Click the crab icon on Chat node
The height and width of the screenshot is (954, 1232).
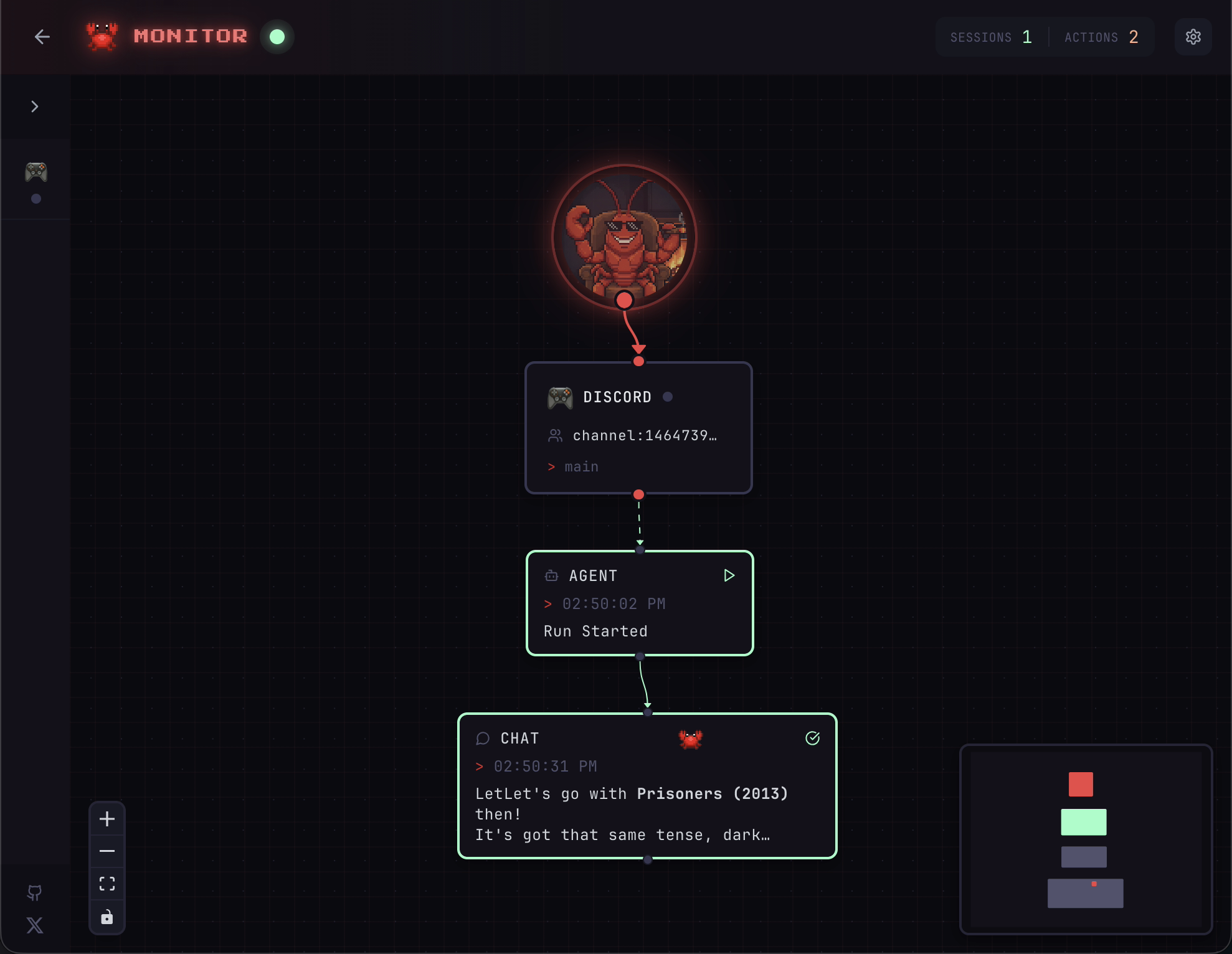(690, 739)
